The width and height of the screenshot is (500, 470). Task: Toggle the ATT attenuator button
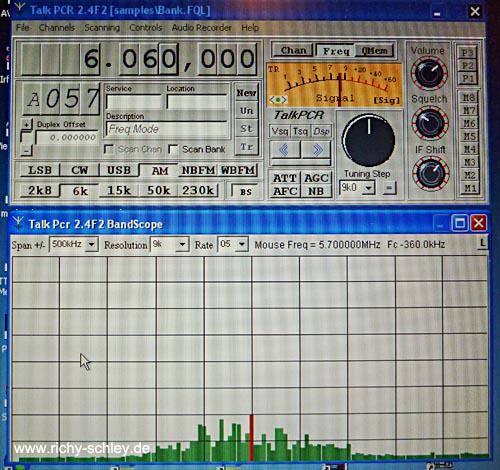tap(285, 178)
